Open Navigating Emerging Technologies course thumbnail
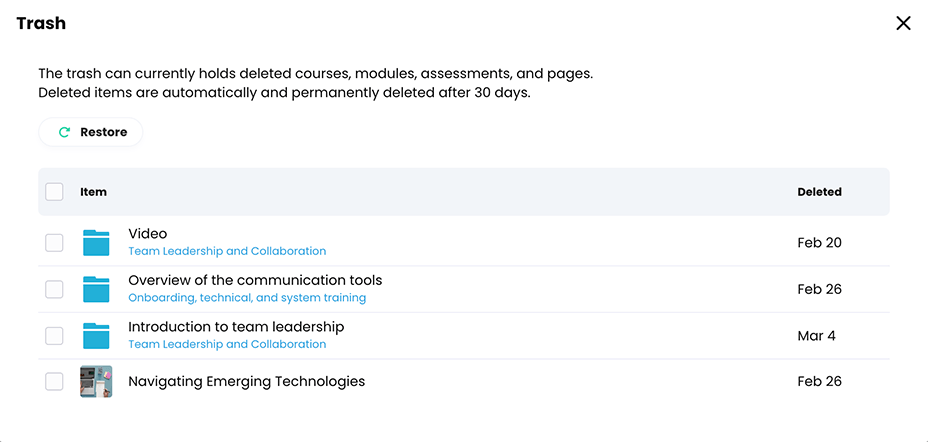Screen dimensions: 928x442 pos(96,382)
